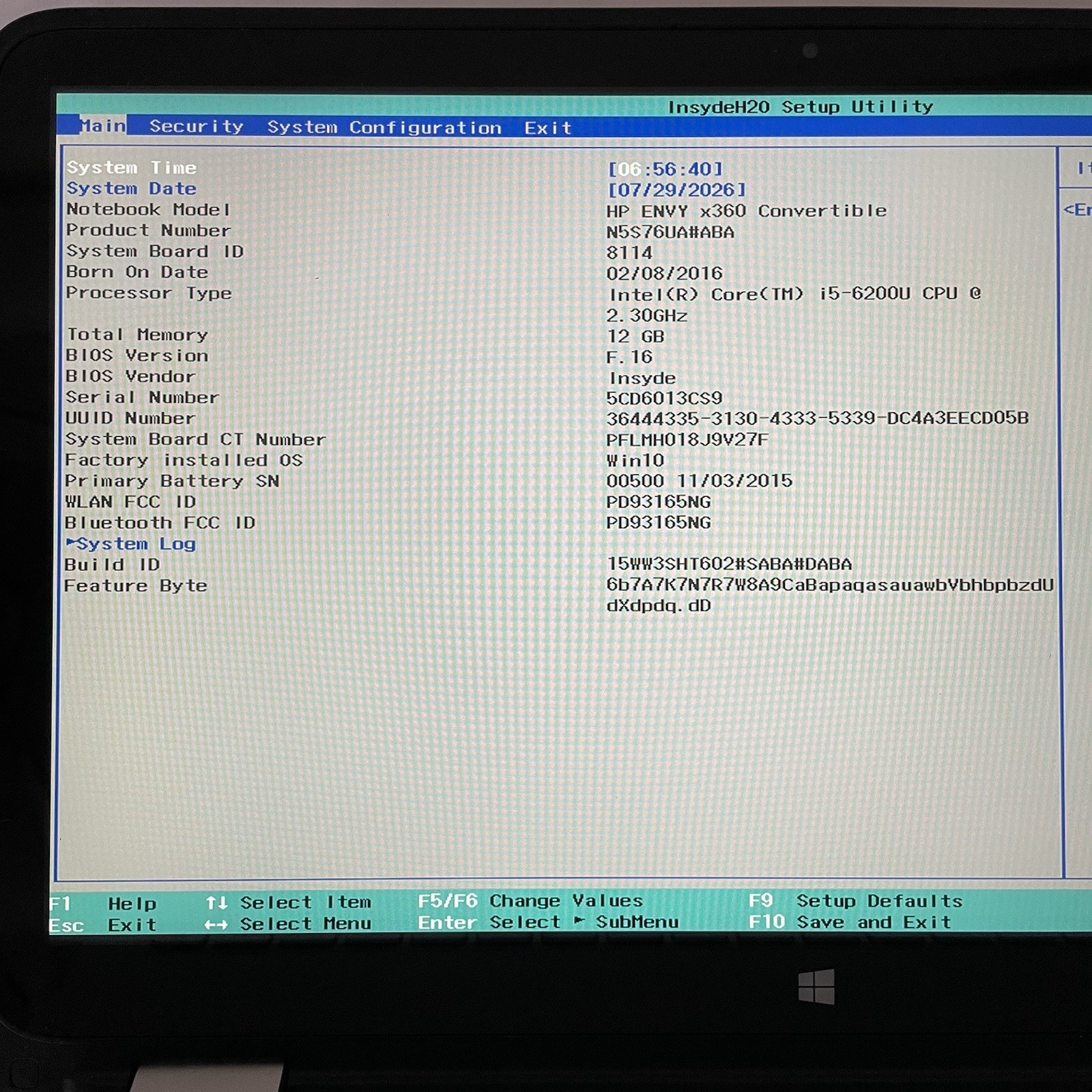Click the Intel Core i5-6200U processor text
The image size is (1092, 1092).
[x=795, y=294]
